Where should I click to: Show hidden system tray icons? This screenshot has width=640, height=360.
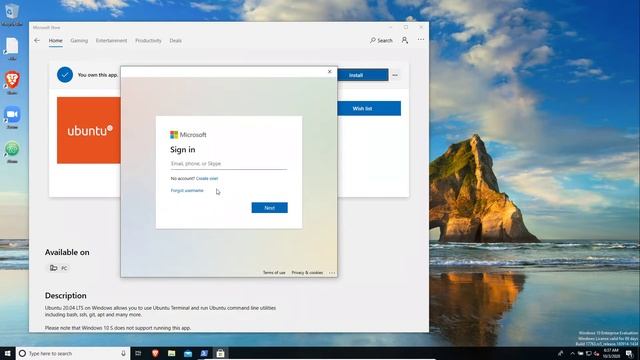coord(572,353)
